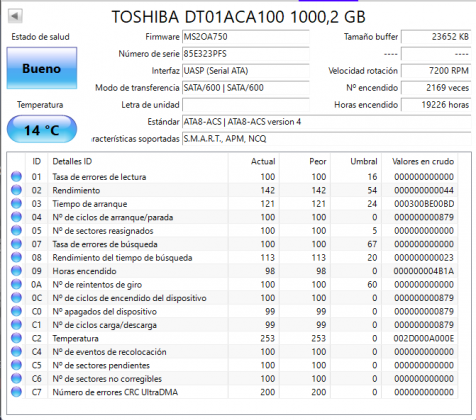Select 'Nº apagados del dispositivo' row

tap(233, 311)
